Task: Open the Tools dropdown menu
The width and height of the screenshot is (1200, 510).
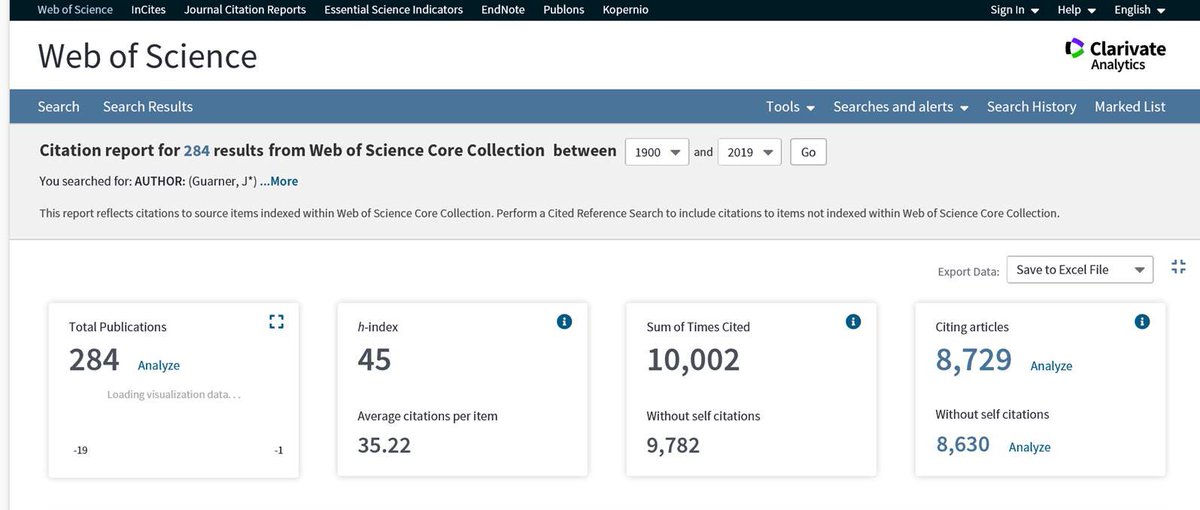Action: (x=790, y=107)
